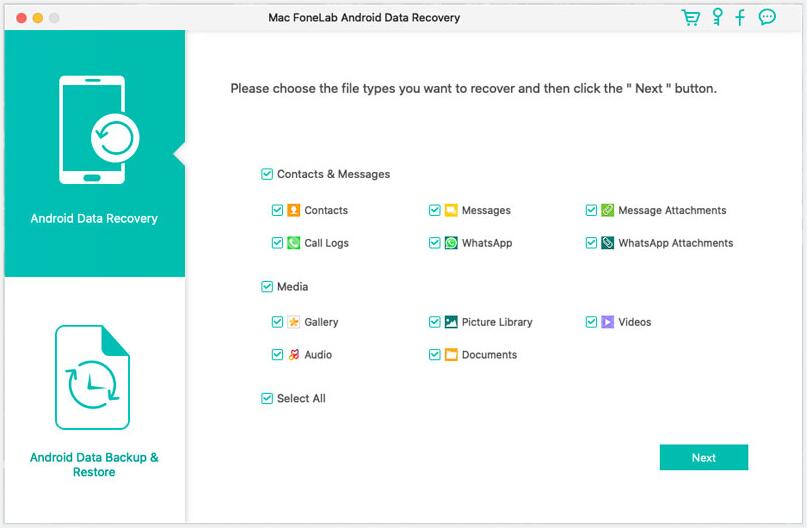Click the backup file clock icon
807x528 pixels.
click(92, 378)
